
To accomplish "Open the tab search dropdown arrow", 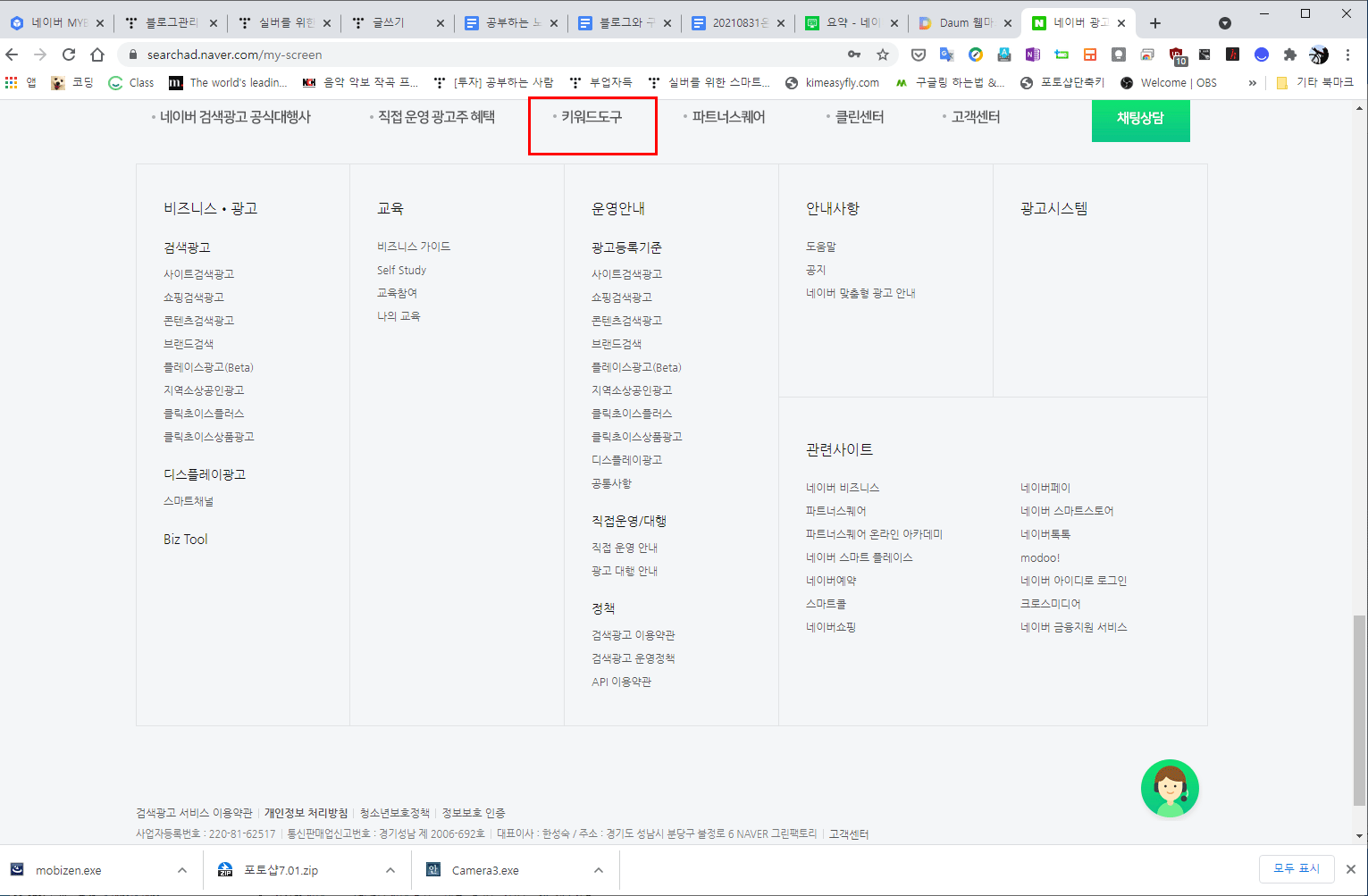I will [1225, 23].
